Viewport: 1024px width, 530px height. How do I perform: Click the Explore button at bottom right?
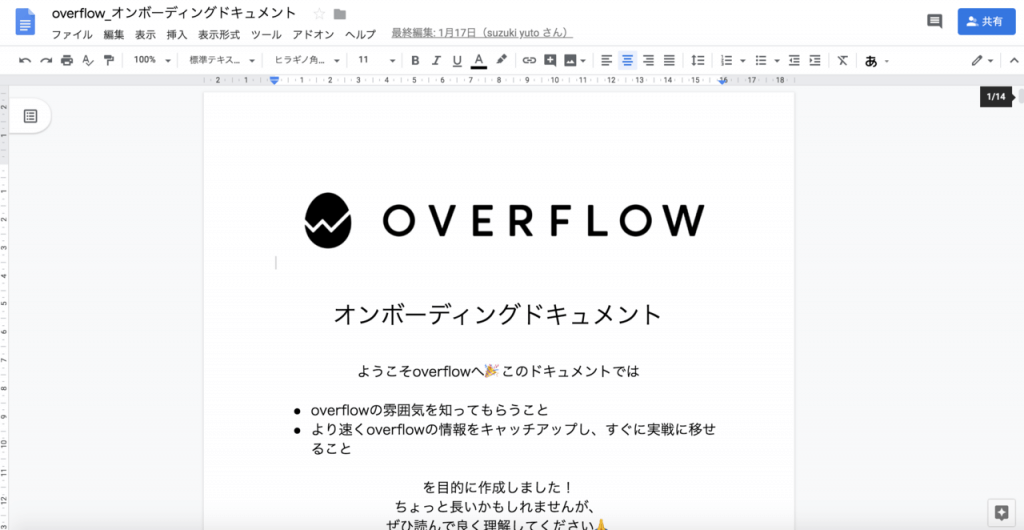point(1000,512)
